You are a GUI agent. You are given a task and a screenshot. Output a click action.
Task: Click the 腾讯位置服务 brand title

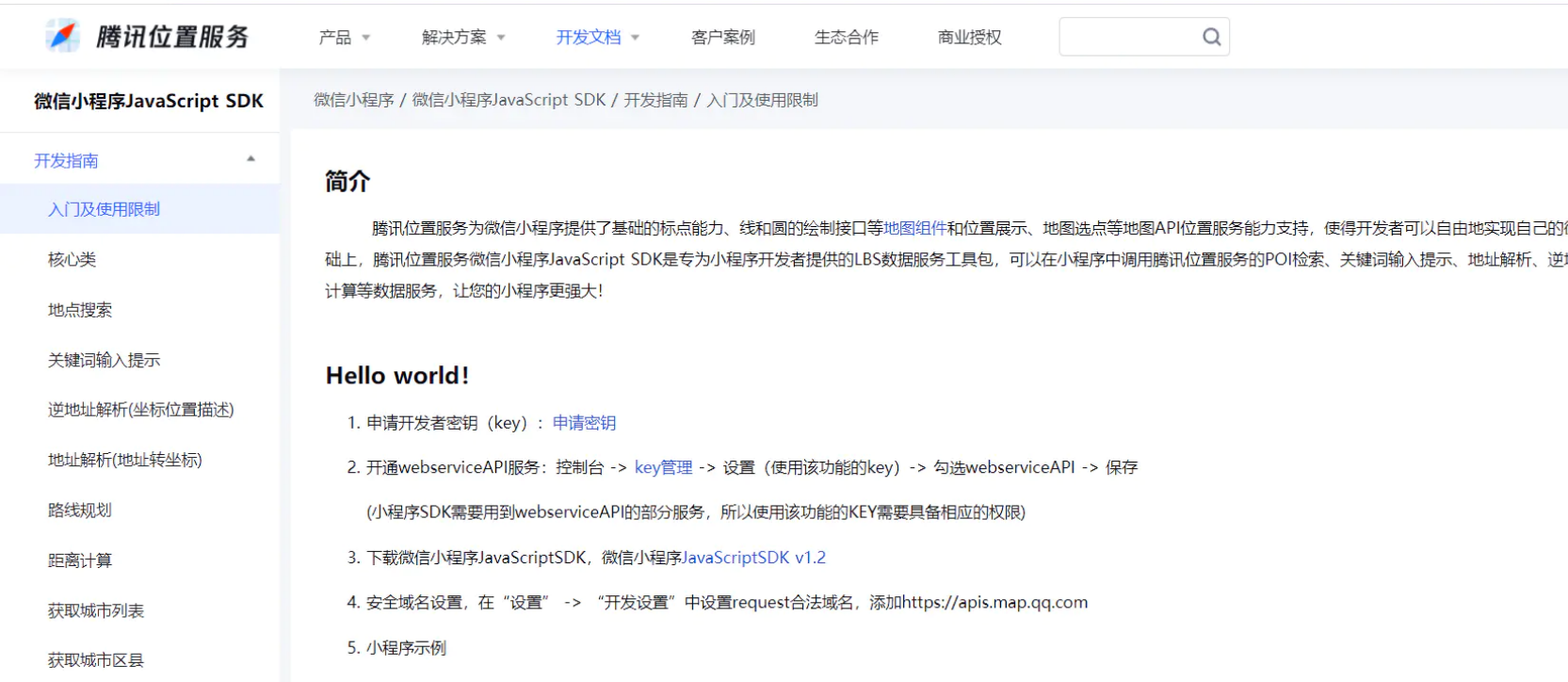tap(172, 37)
